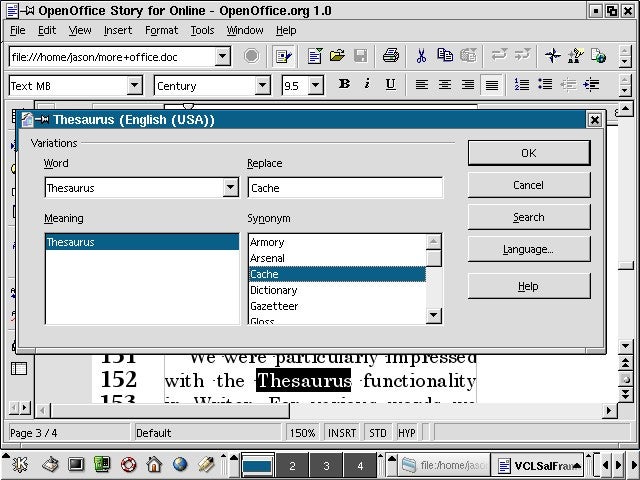Toggle justified alignment
This screenshot has height=480, width=640.
[x=491, y=85]
